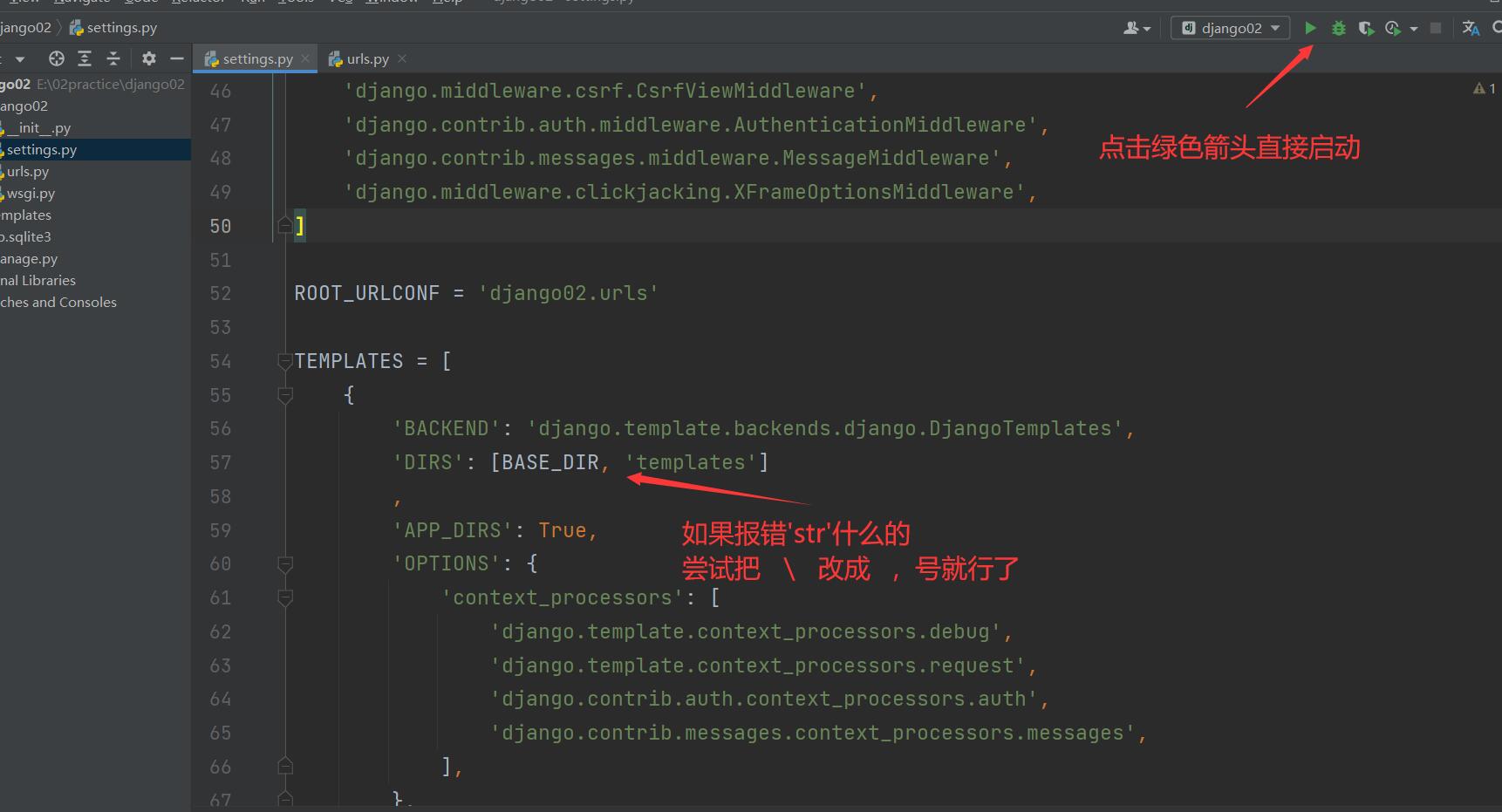Click gutter line number 59
Screen dimensions: 1502x812
[221, 530]
